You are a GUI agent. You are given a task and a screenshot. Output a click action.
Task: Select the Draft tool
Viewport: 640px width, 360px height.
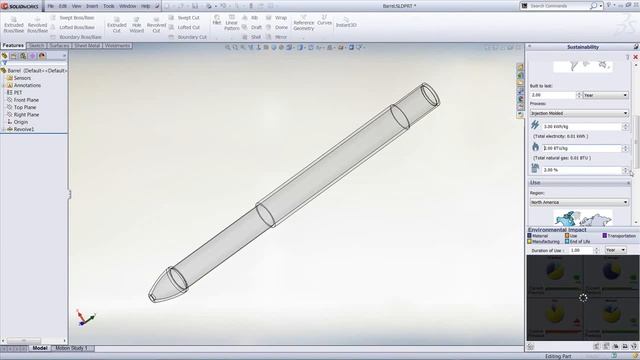pos(252,27)
